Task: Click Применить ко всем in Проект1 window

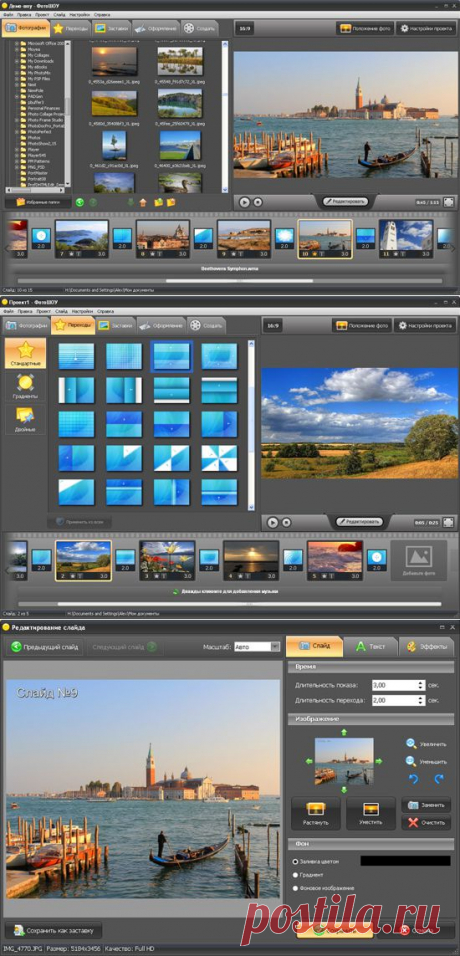Action: click(80, 522)
